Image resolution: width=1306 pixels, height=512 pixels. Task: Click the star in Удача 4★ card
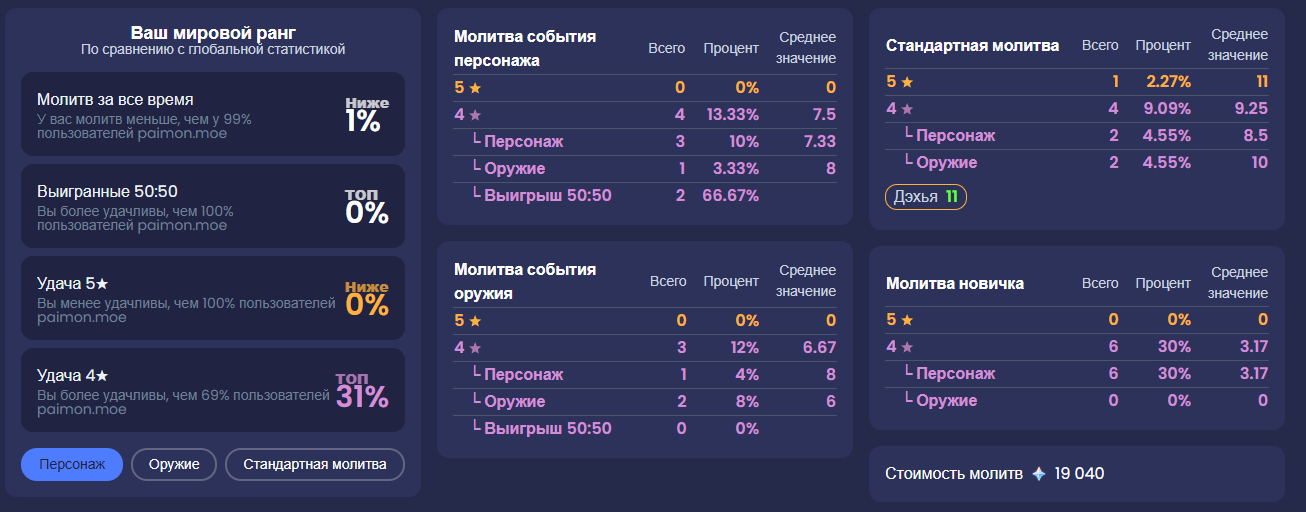pyautogui.click(x=101, y=375)
